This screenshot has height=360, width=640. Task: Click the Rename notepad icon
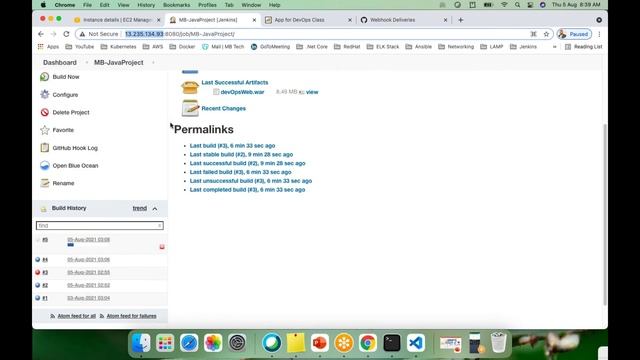44,183
